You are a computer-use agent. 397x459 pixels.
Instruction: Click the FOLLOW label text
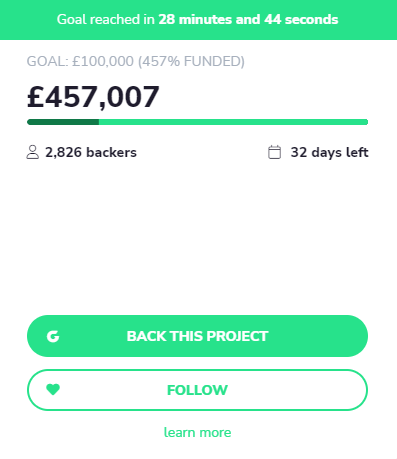197,390
